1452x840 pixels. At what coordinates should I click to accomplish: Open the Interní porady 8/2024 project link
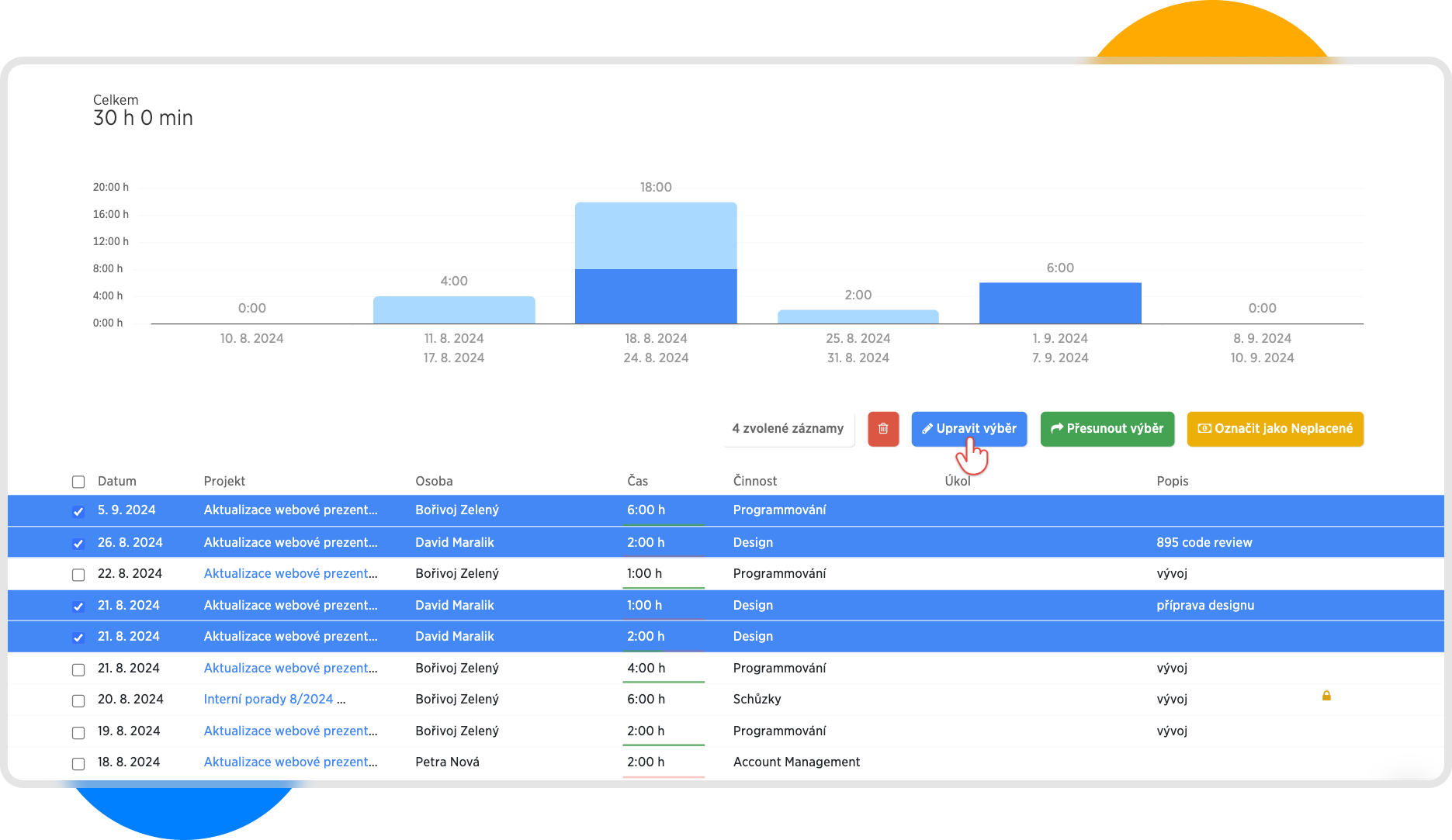coord(269,700)
